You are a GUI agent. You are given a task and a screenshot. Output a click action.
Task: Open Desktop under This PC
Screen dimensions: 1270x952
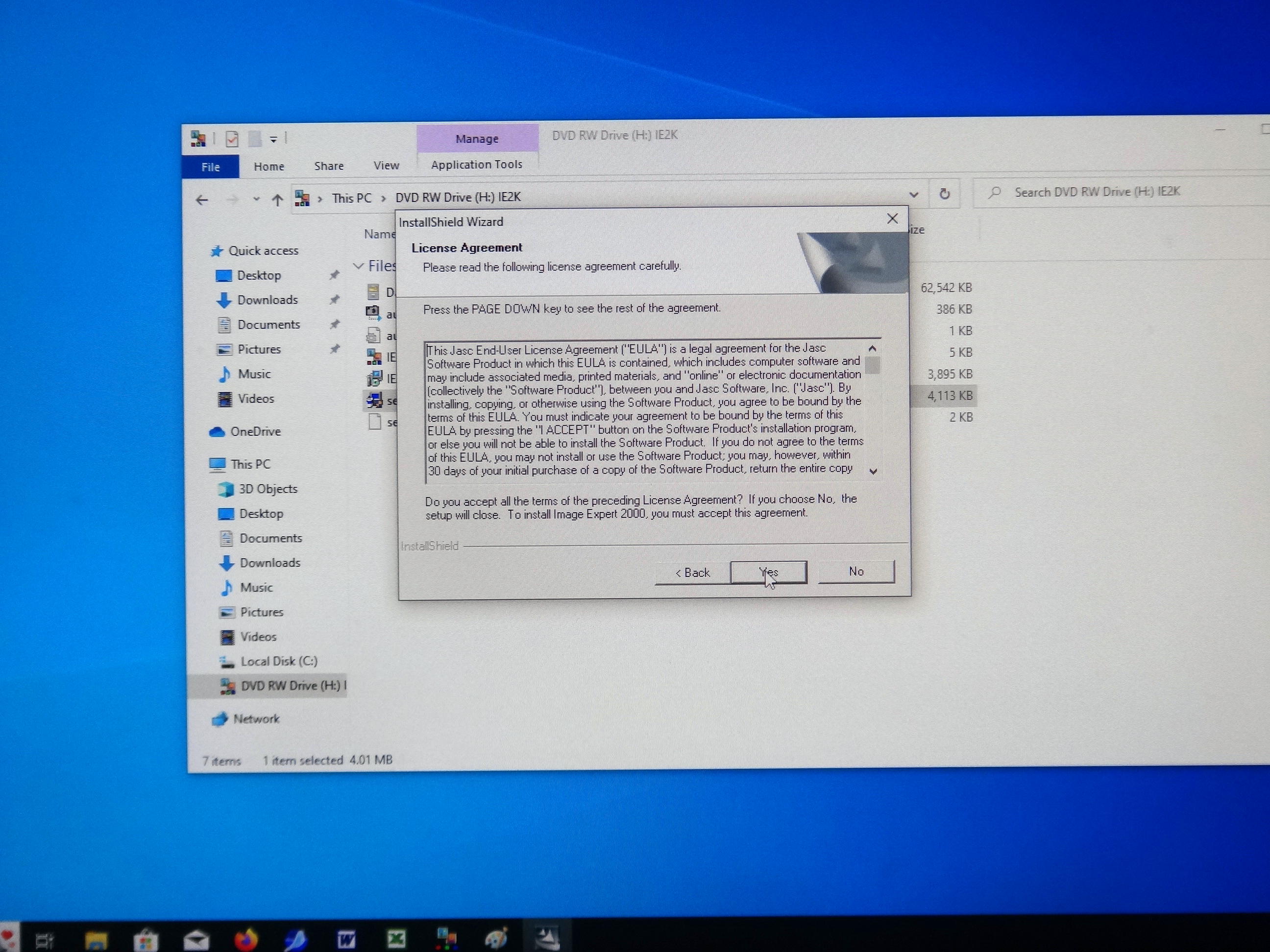tap(261, 514)
